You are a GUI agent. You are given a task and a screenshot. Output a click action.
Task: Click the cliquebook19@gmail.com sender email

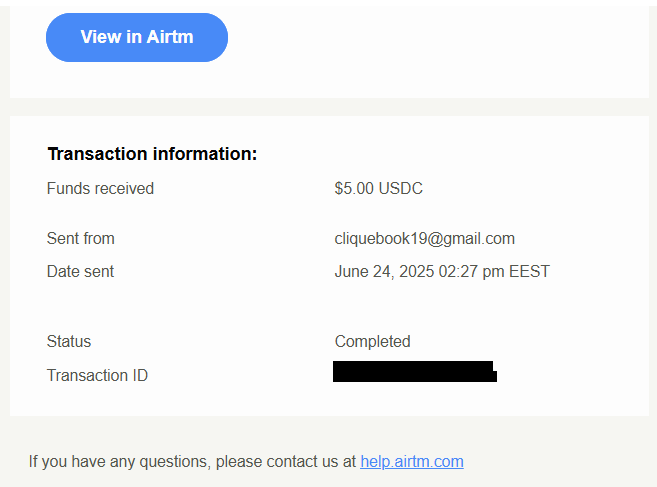click(x=424, y=238)
